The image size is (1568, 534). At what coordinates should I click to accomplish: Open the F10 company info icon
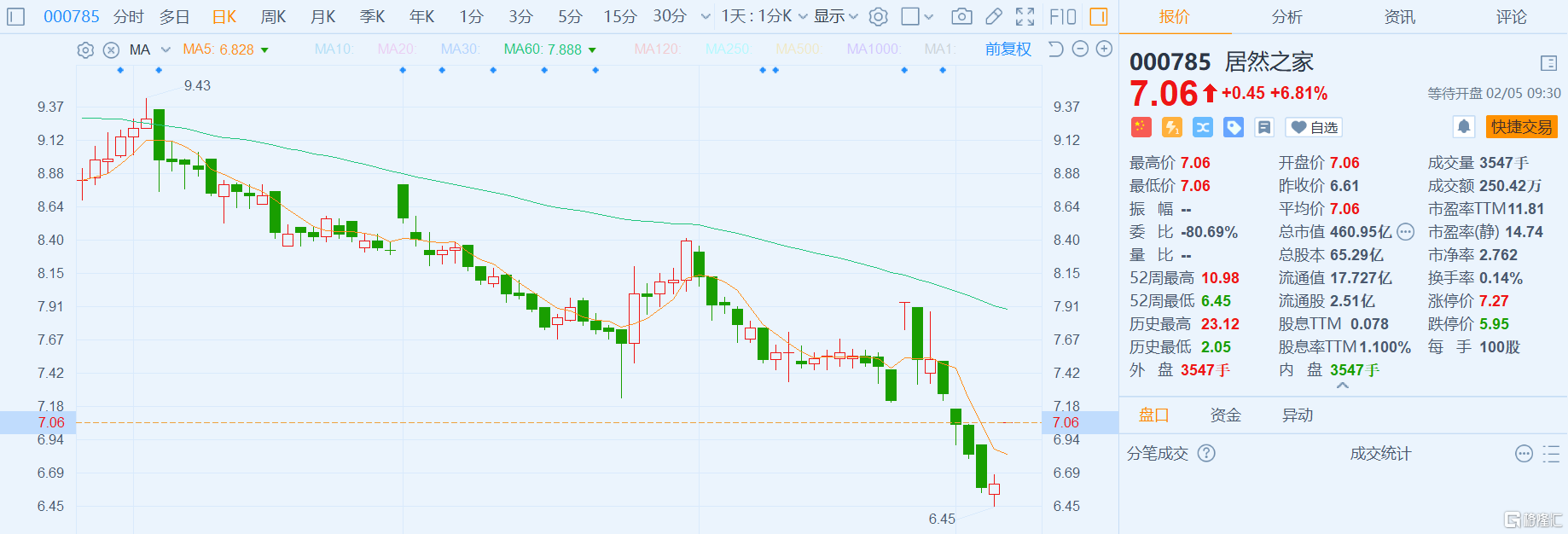tap(1062, 16)
